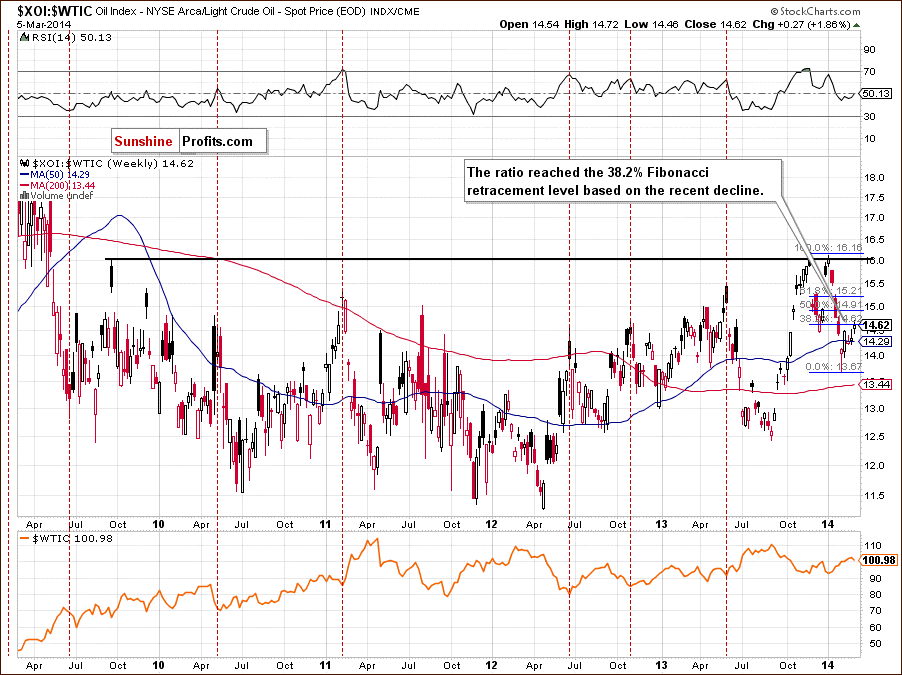Click the 110 label on the $WTIC axis
The width and height of the screenshot is (902, 675).
(x=873, y=546)
